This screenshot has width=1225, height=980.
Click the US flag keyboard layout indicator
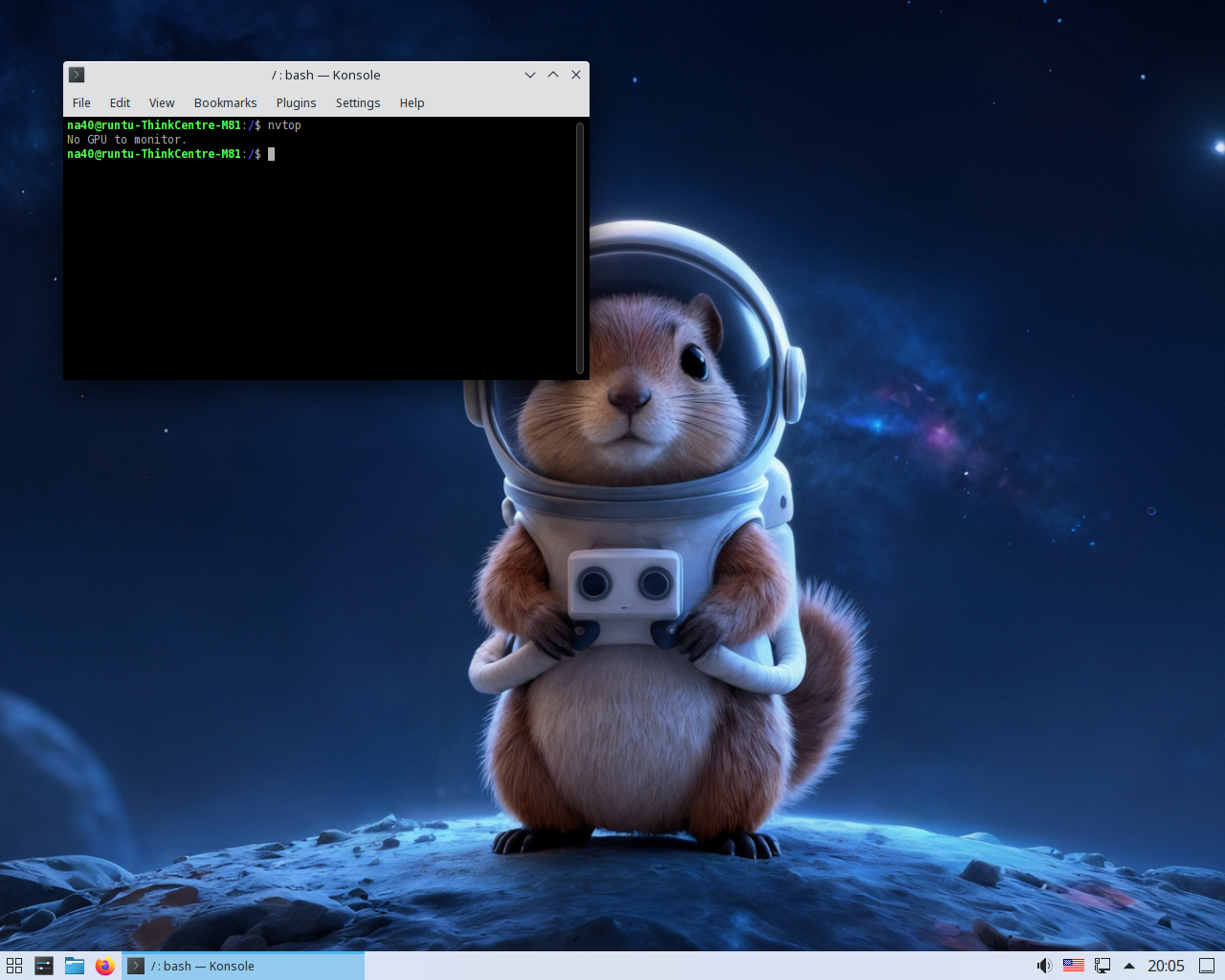tap(1074, 966)
